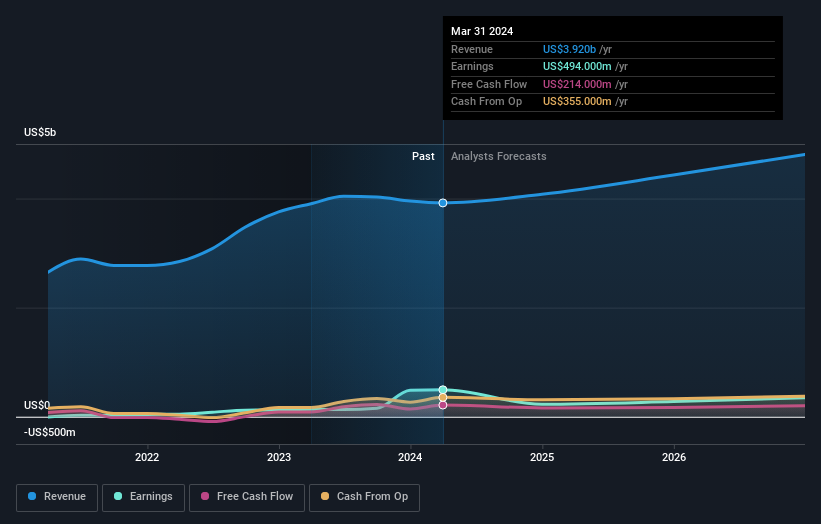Click the US$355.000m cash from op value
The width and height of the screenshot is (821, 524).
[577, 102]
